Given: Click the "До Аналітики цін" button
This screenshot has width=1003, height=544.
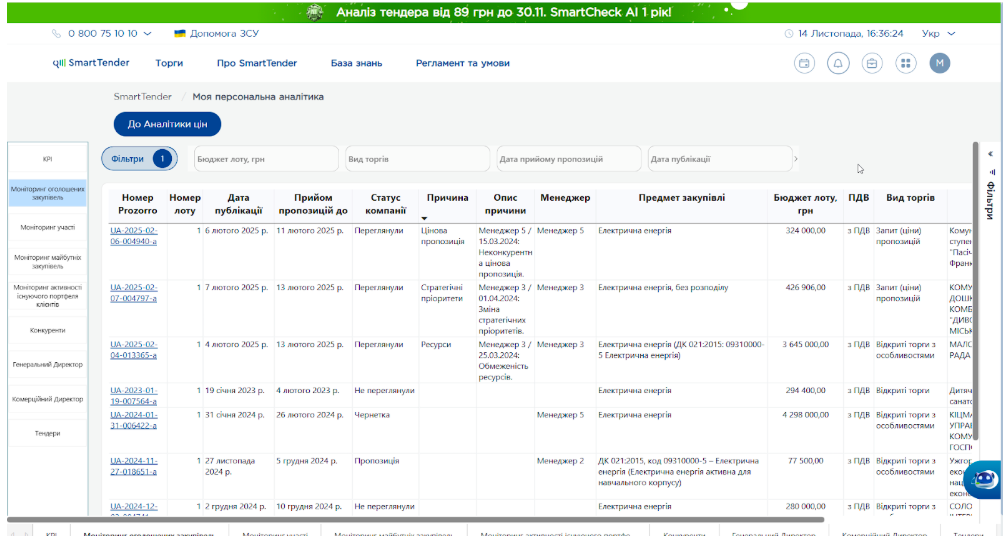Looking at the screenshot, I should [167, 124].
